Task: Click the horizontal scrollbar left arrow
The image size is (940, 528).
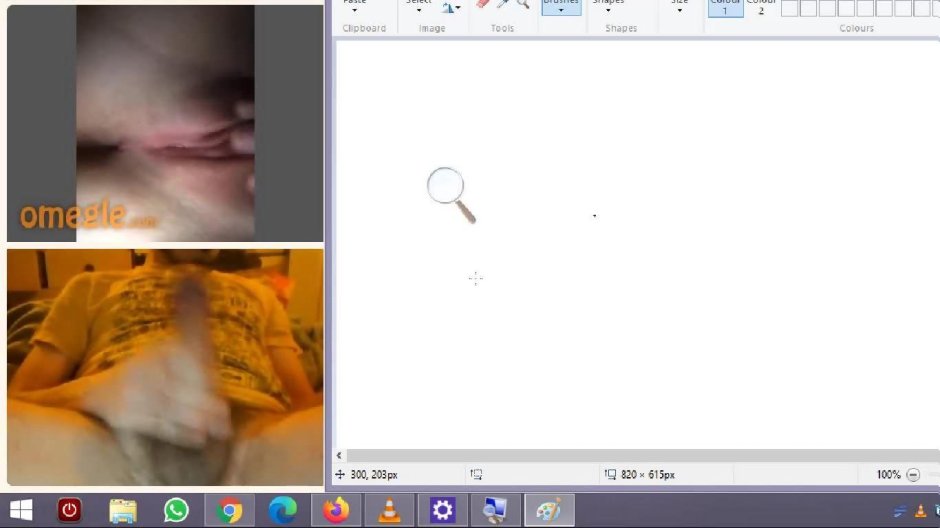Action: (340, 456)
